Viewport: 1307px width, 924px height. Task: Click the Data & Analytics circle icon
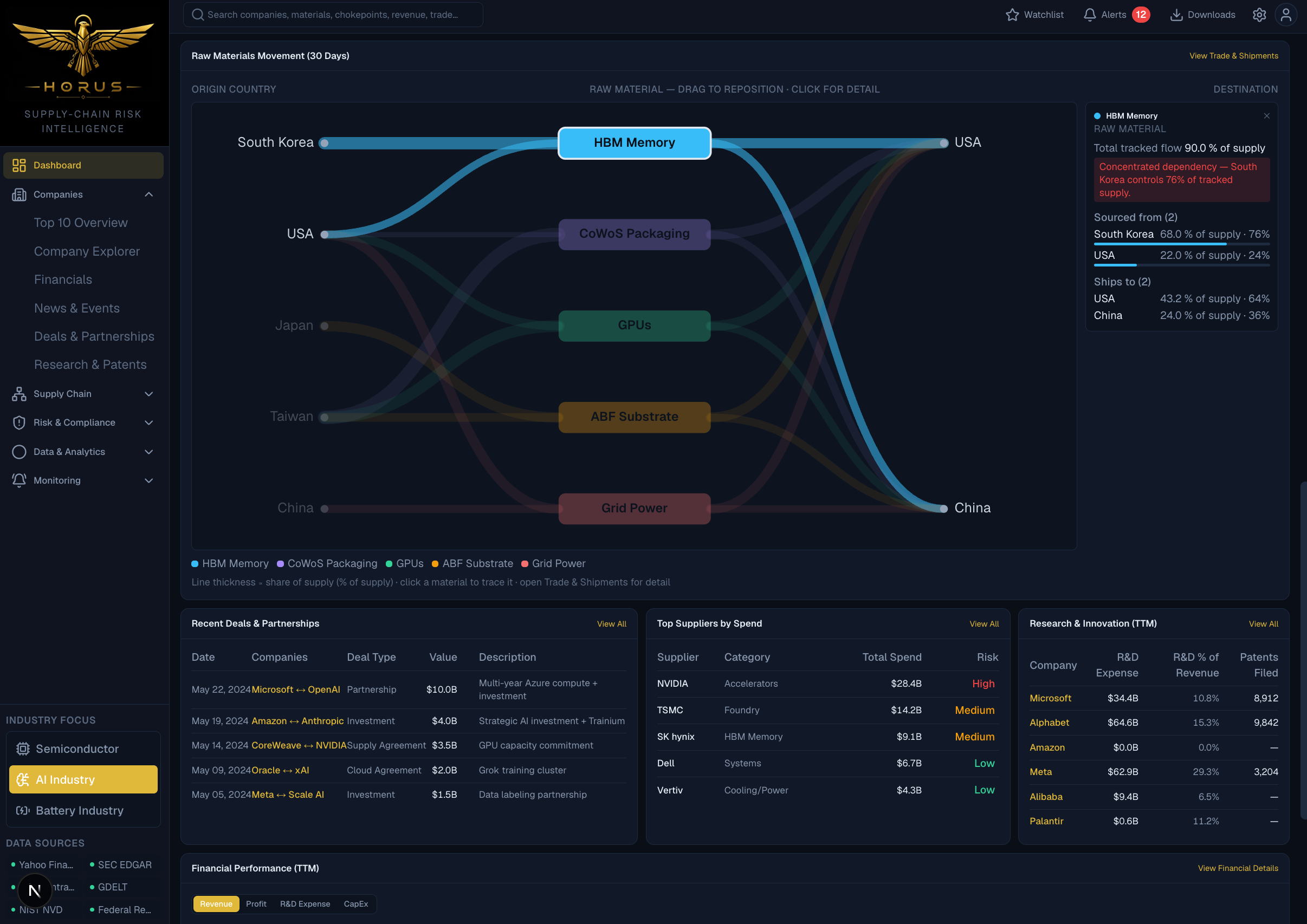20,452
